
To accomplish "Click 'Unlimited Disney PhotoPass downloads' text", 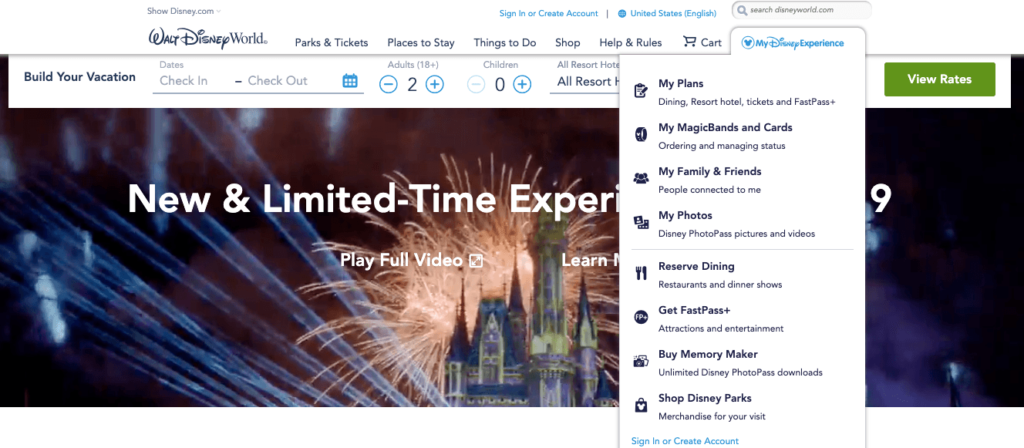I will click(x=740, y=372).
